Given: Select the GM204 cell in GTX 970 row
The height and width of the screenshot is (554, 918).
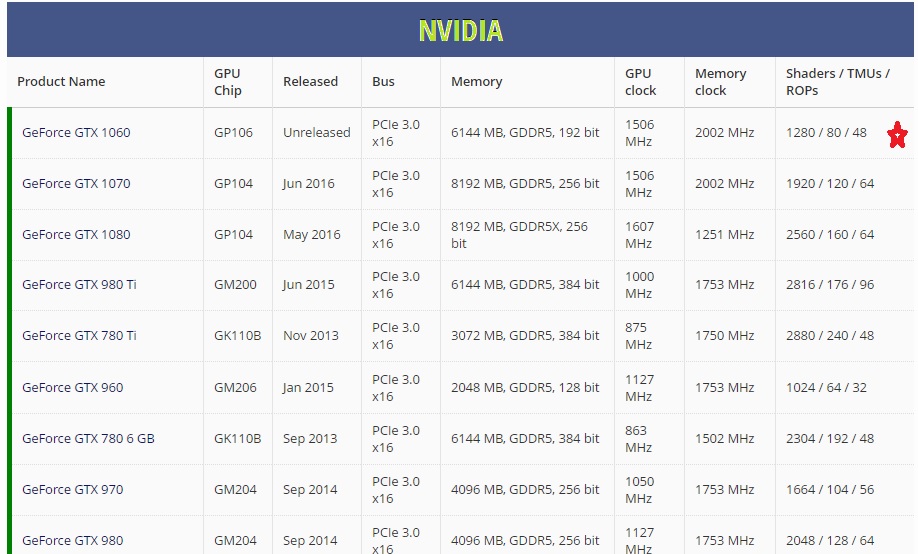Looking at the screenshot, I should [235, 490].
